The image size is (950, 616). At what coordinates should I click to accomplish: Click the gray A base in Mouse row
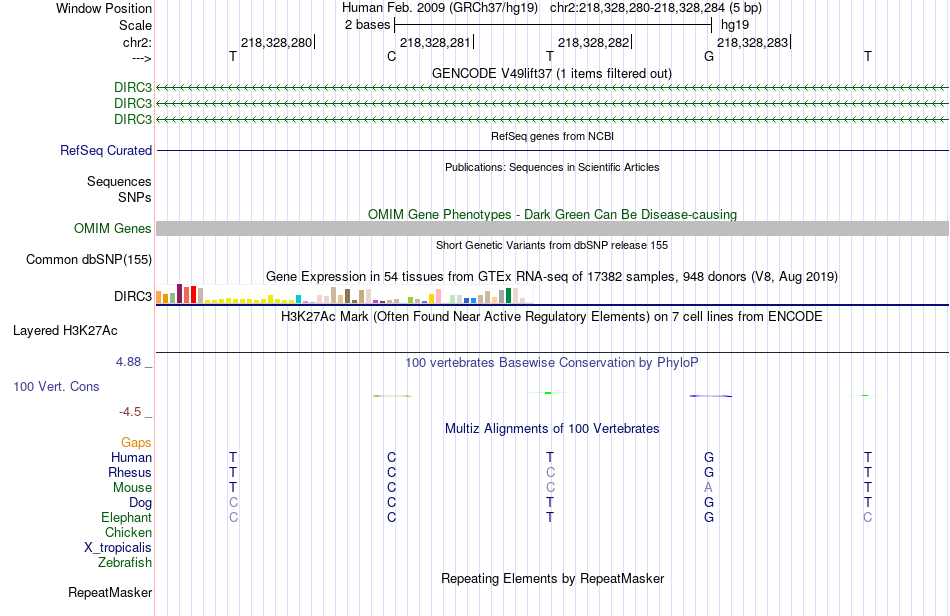pos(709,488)
